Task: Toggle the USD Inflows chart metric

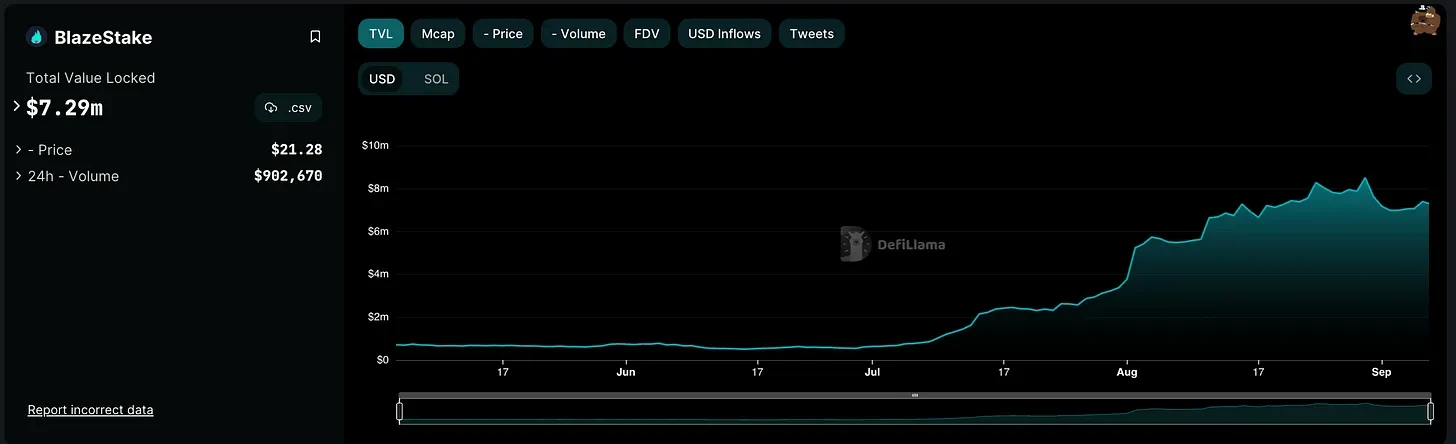Action: coord(725,33)
